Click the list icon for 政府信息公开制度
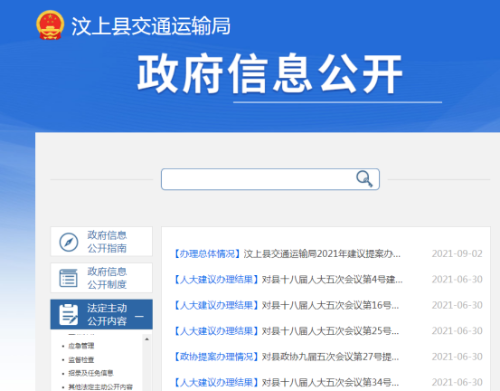The width and height of the screenshot is (500, 391). [68, 278]
